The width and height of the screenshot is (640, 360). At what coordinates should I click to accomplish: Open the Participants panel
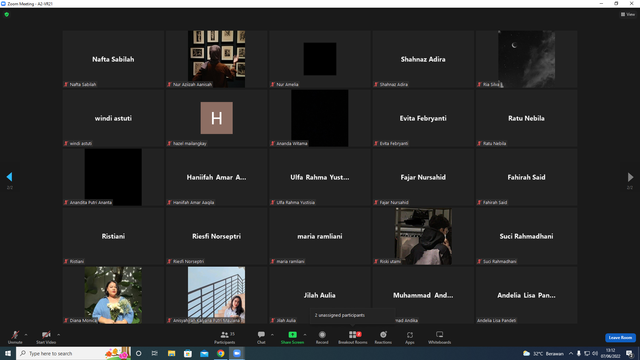click(225, 337)
